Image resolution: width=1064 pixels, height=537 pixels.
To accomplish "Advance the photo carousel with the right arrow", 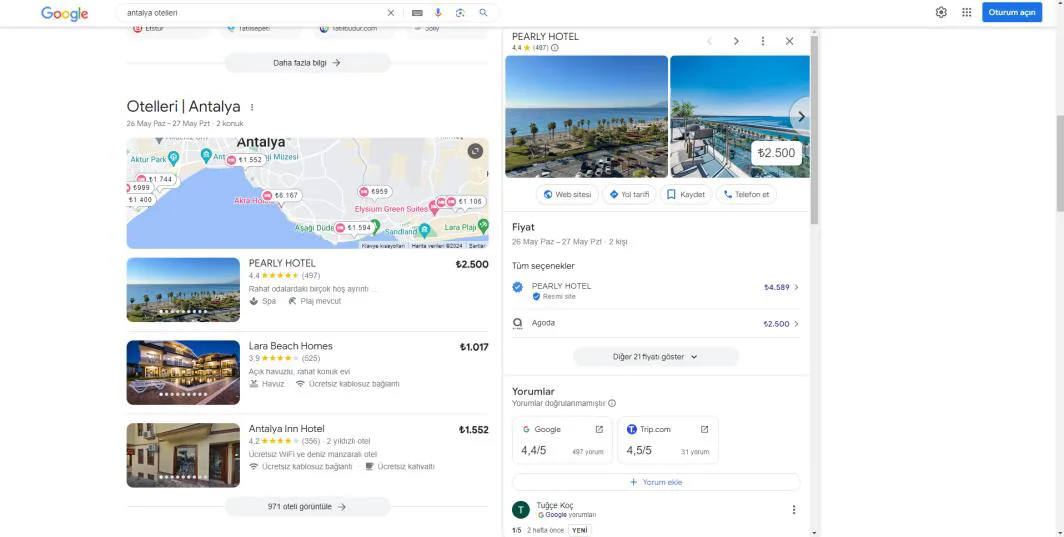I will point(801,117).
